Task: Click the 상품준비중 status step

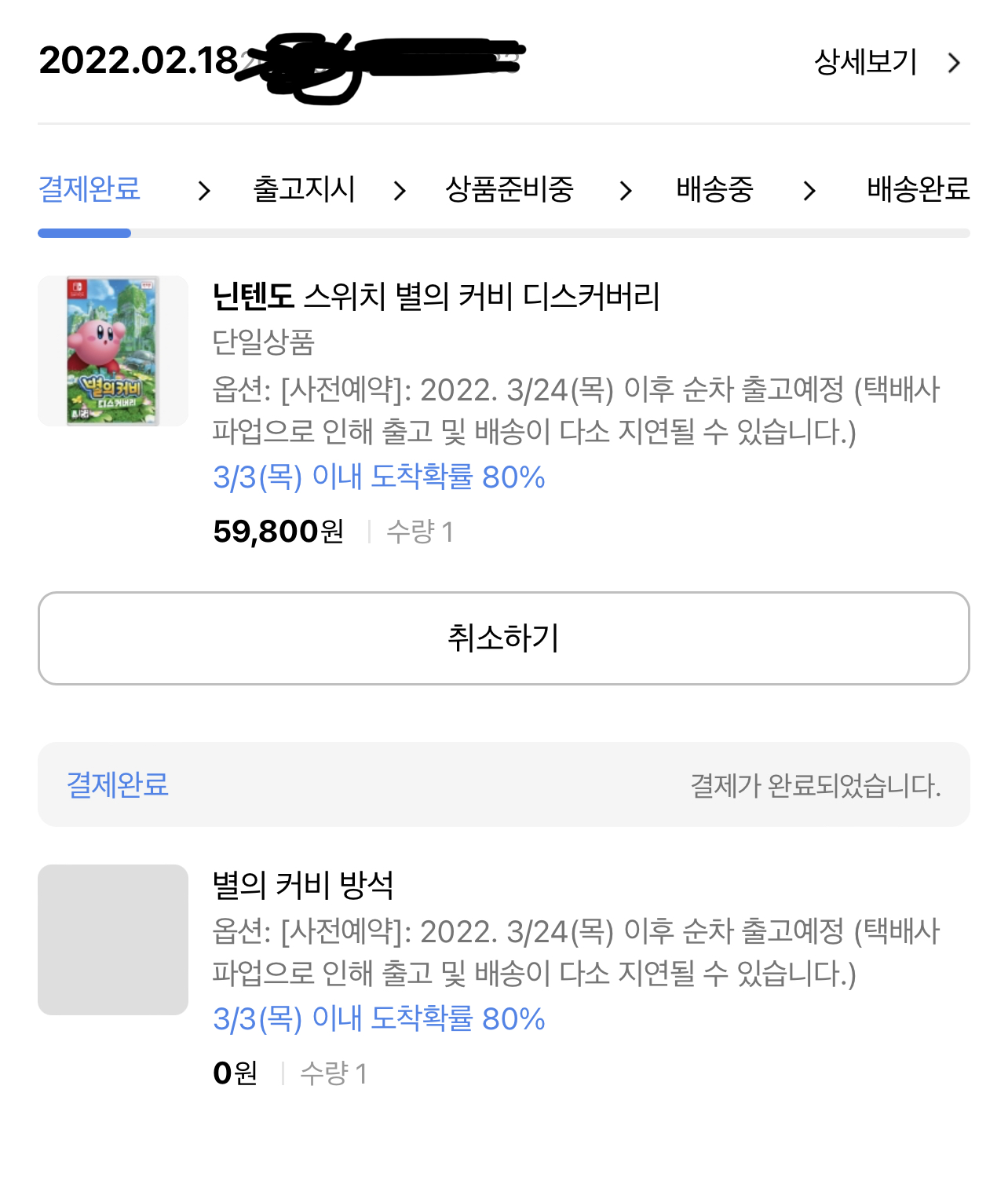Action: click(509, 189)
